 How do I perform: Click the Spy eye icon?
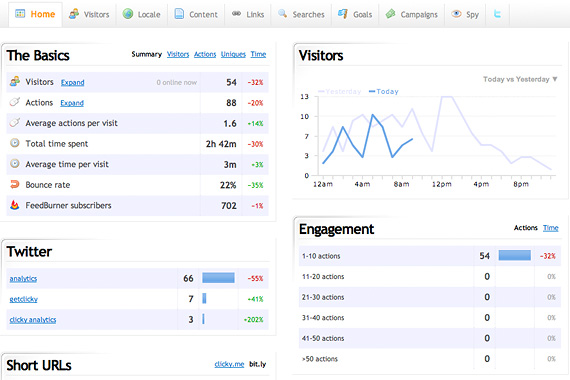[456, 14]
